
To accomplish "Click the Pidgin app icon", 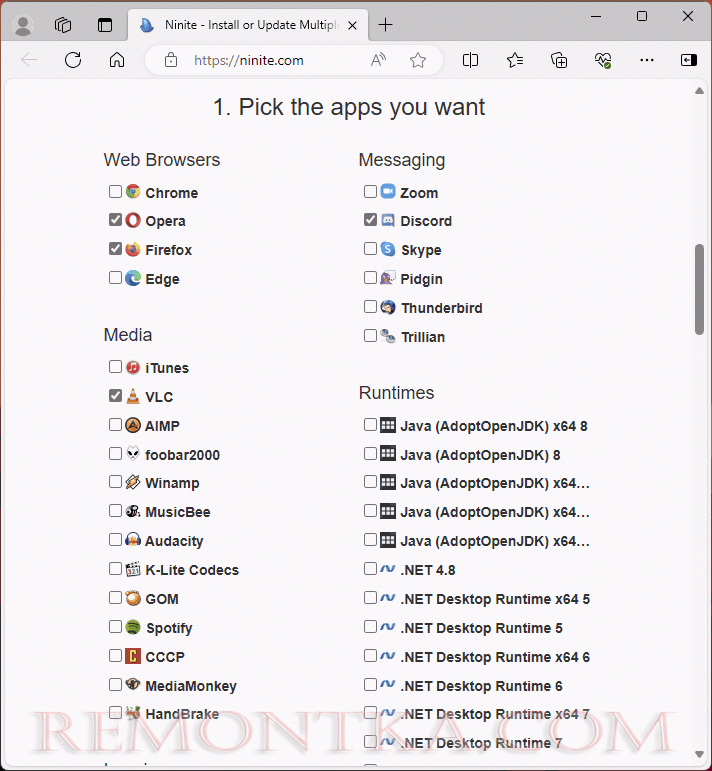I will [x=387, y=278].
